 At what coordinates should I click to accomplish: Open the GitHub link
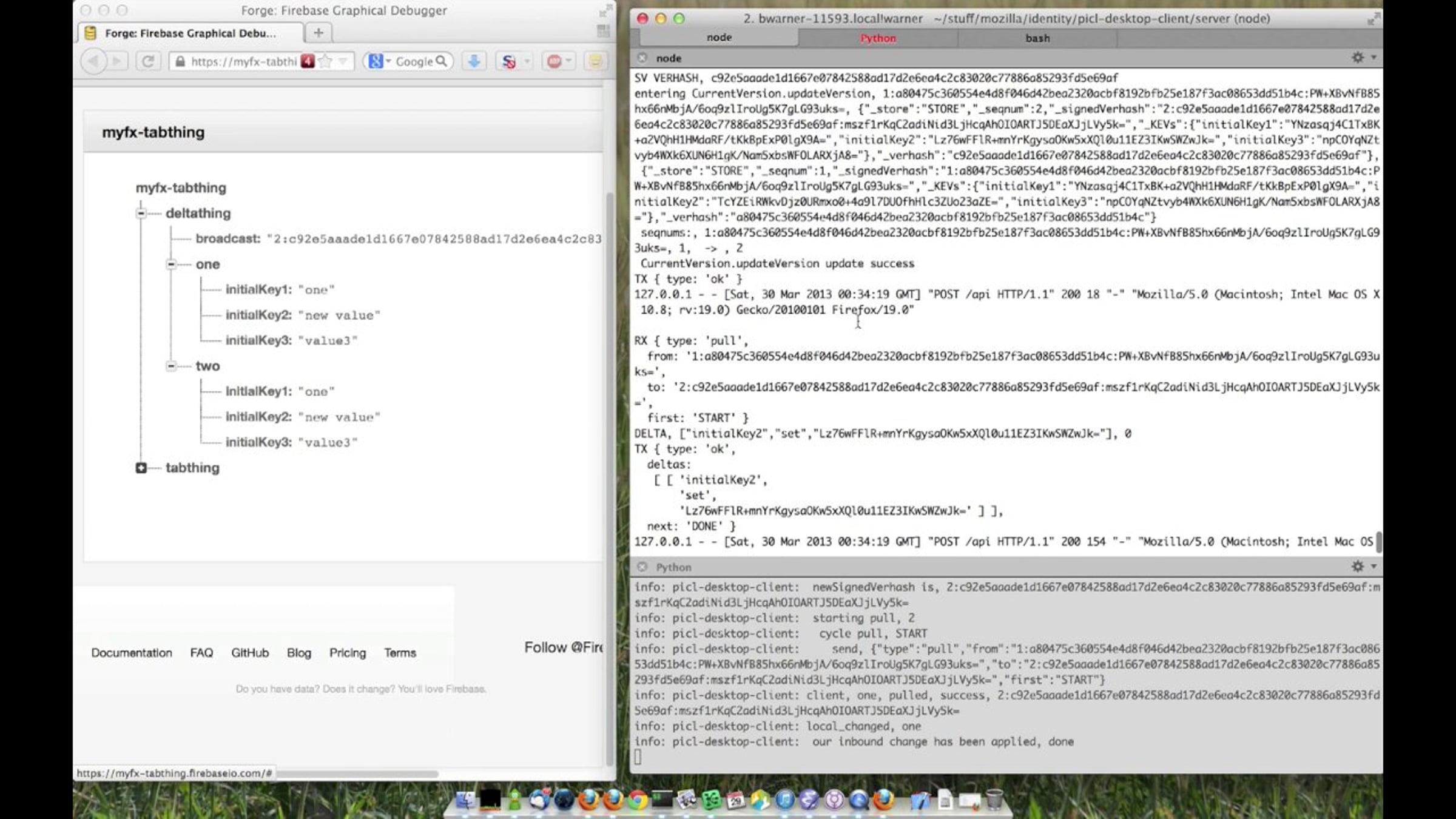pyautogui.click(x=250, y=653)
